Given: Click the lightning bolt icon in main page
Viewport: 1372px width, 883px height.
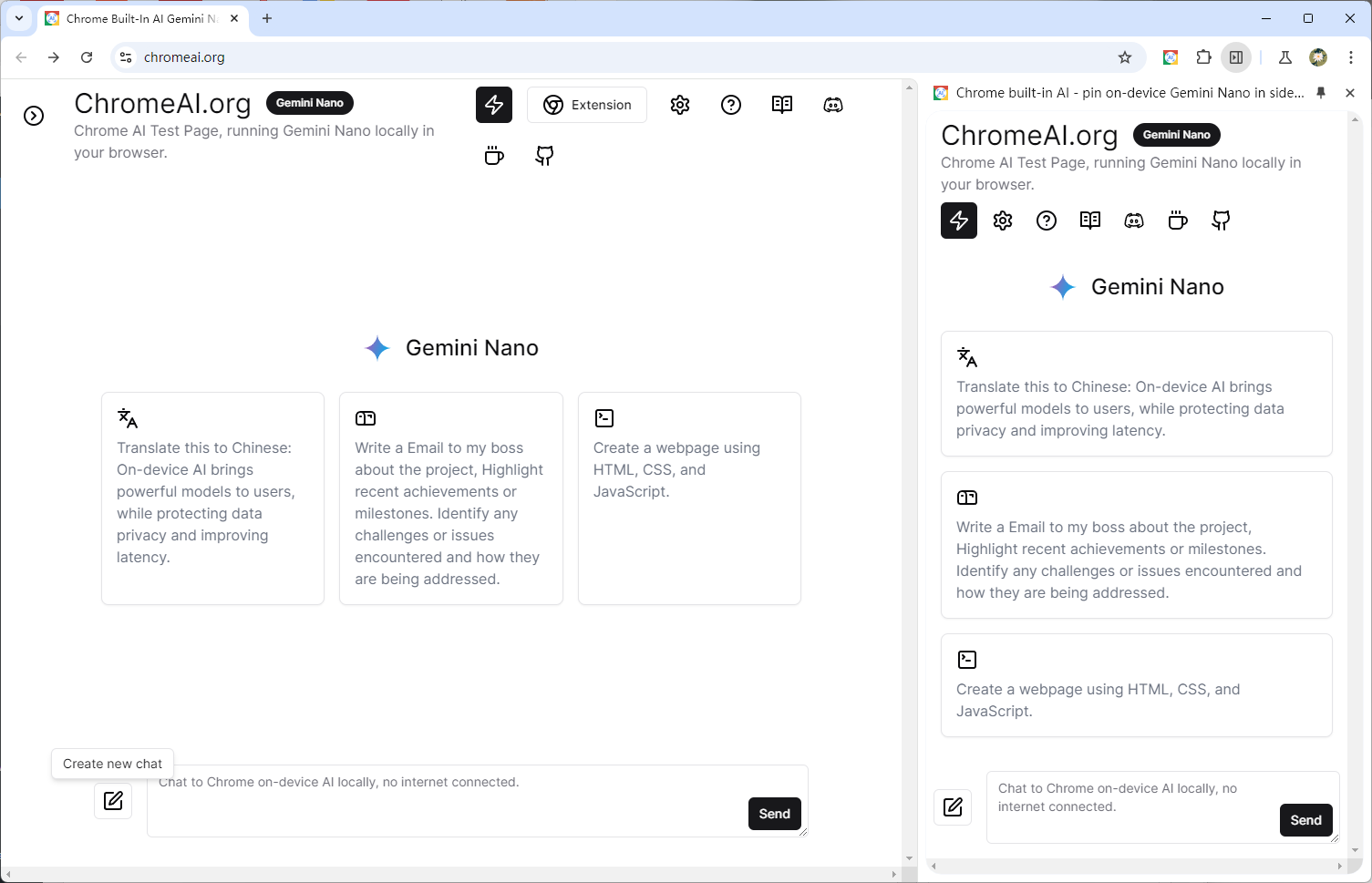Looking at the screenshot, I should click(x=494, y=105).
